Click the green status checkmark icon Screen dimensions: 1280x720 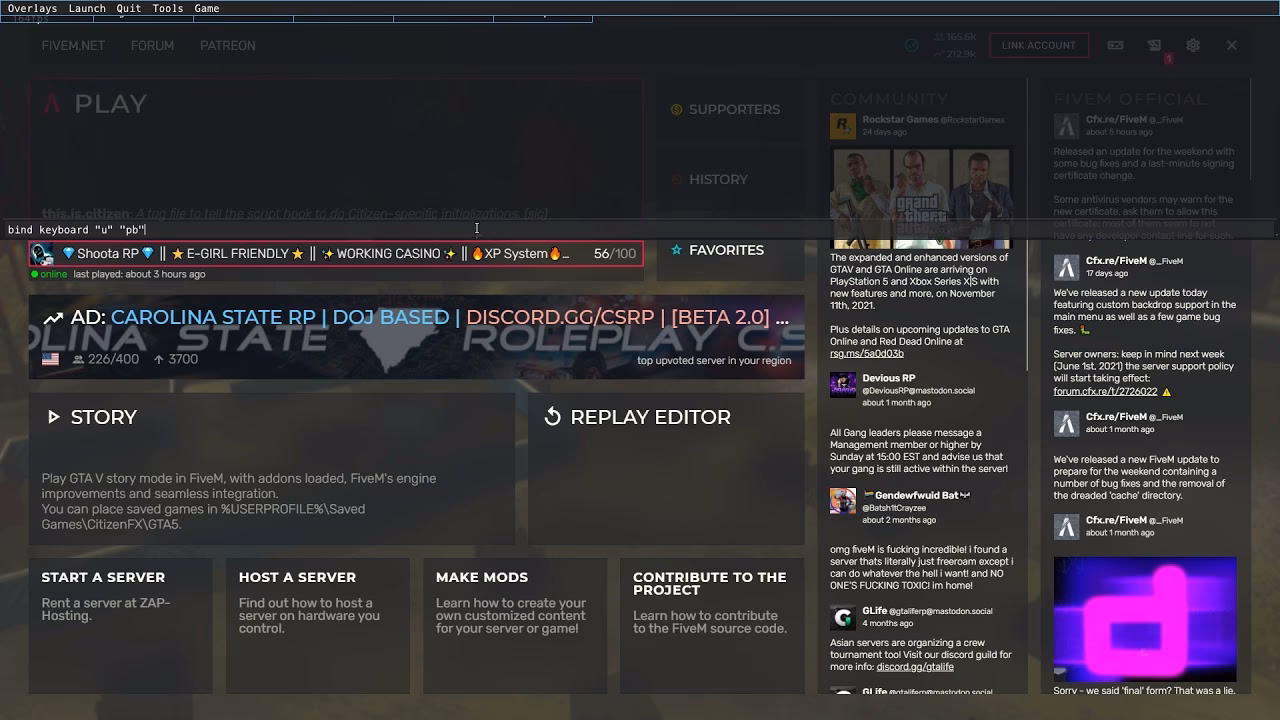click(911, 45)
